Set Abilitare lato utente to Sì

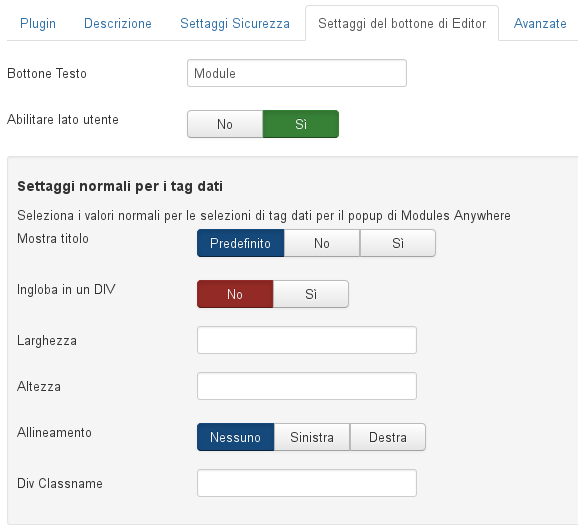(x=301, y=124)
